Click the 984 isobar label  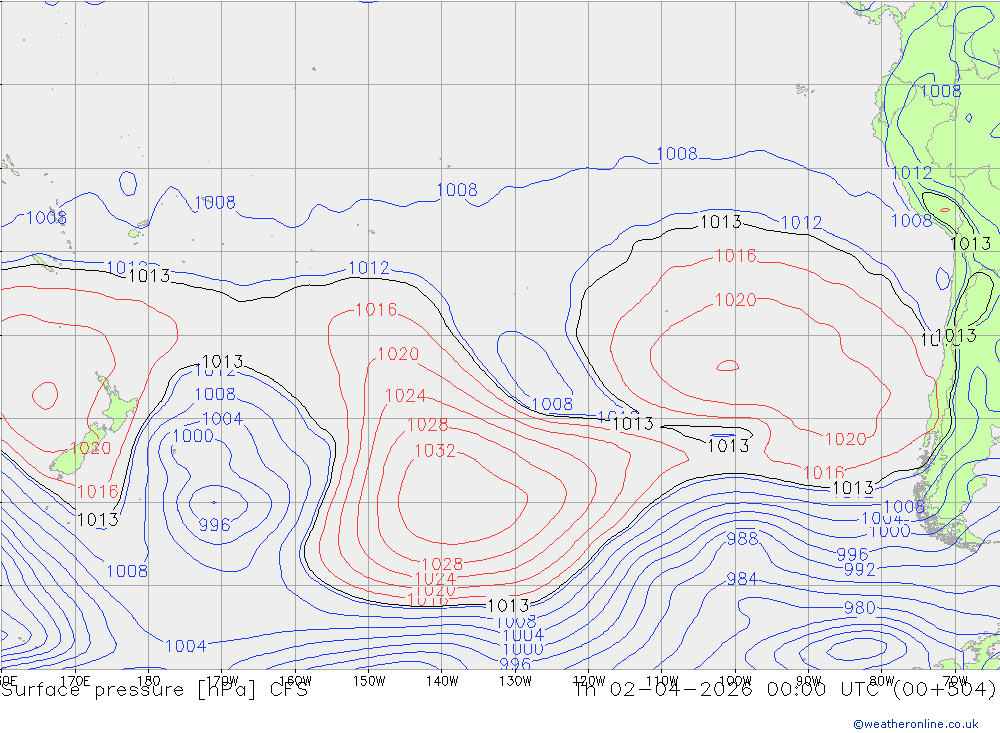click(742, 579)
